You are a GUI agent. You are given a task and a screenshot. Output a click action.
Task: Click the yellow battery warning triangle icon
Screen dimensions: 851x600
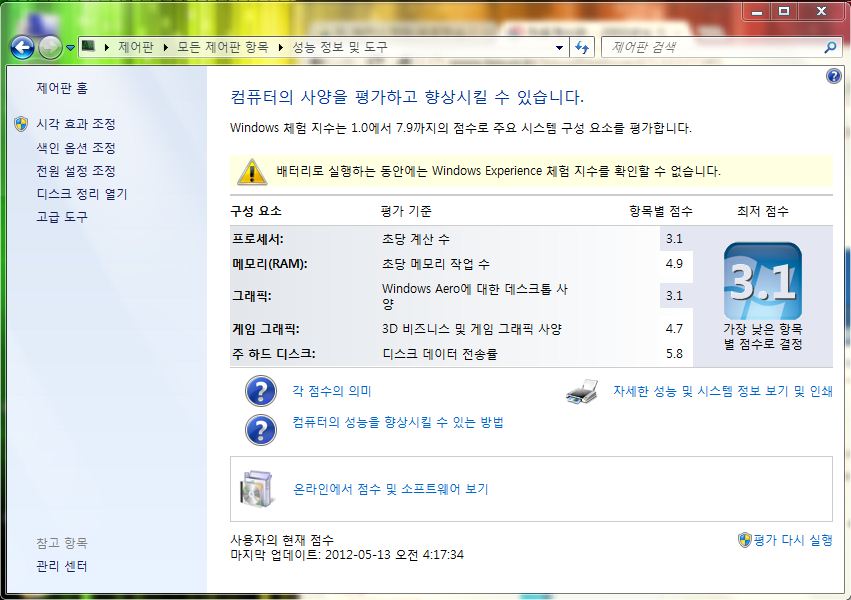click(252, 172)
